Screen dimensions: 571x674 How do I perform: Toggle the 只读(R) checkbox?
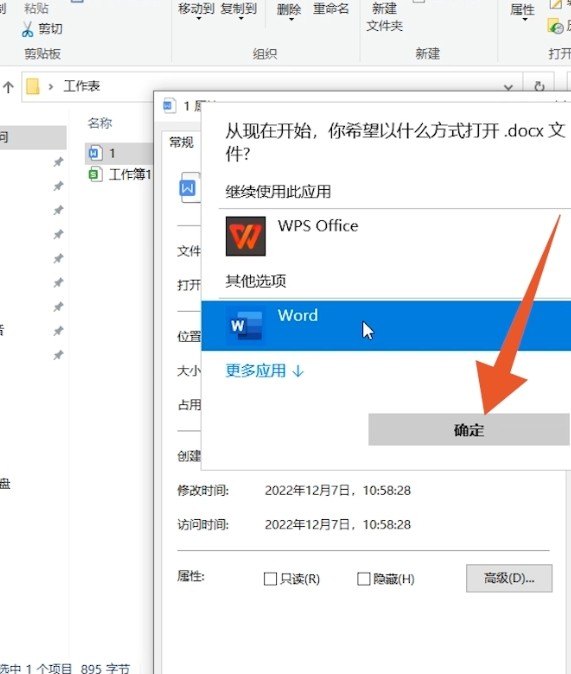(270, 579)
